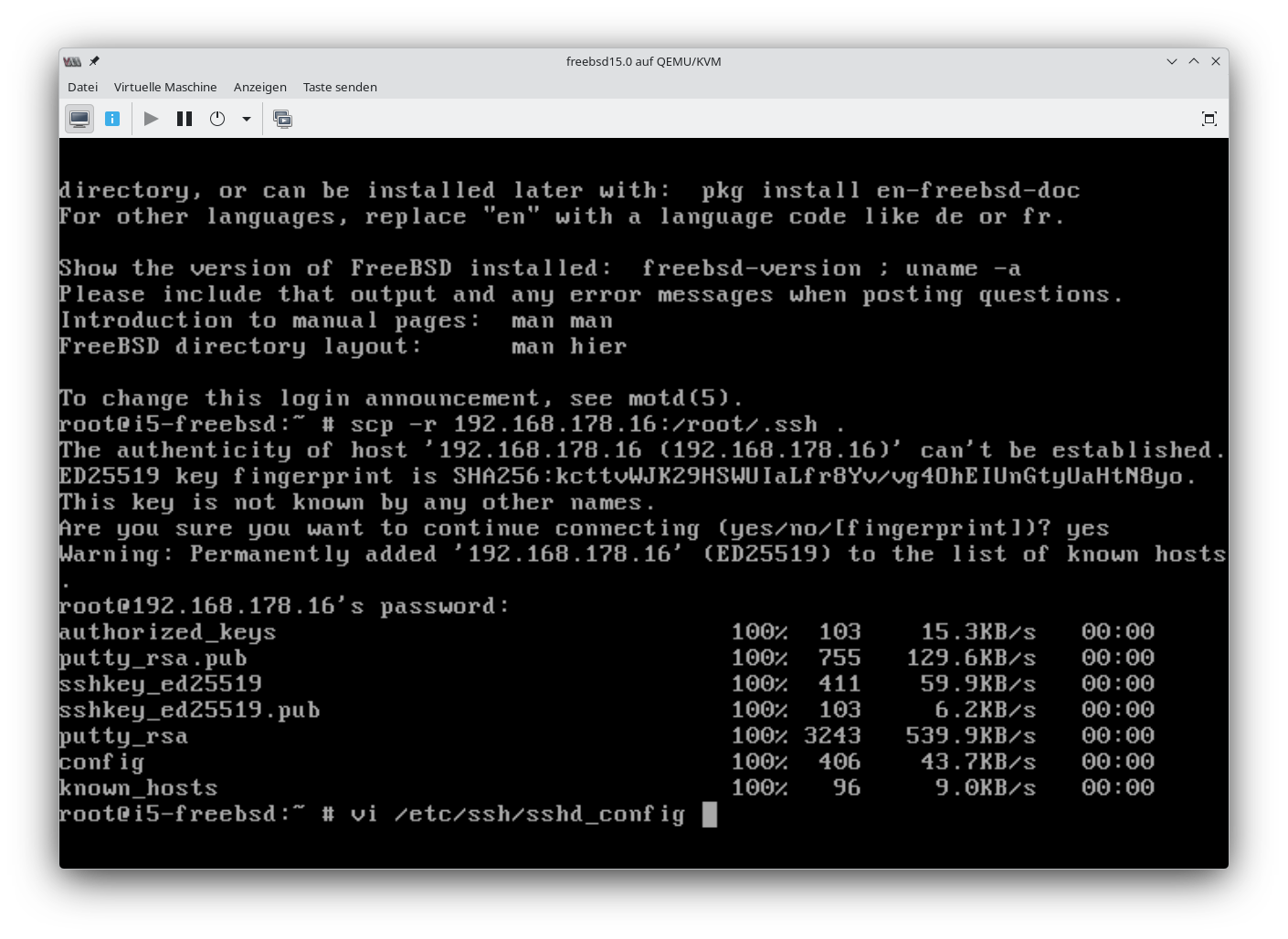Click the 'authorized_keys' file name
Screen dimensions: 1288x939
pyautogui.click(x=167, y=632)
